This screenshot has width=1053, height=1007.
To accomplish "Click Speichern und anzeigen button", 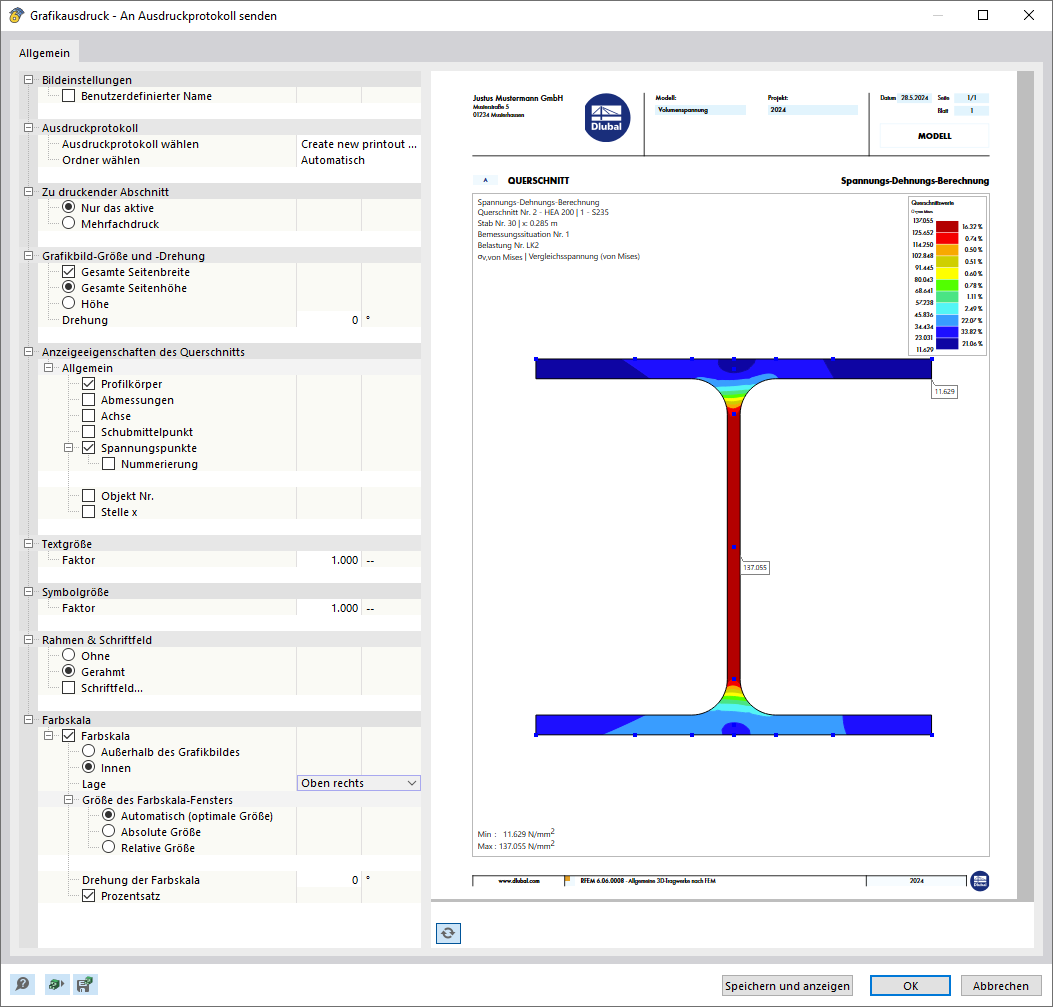I will point(787,986).
